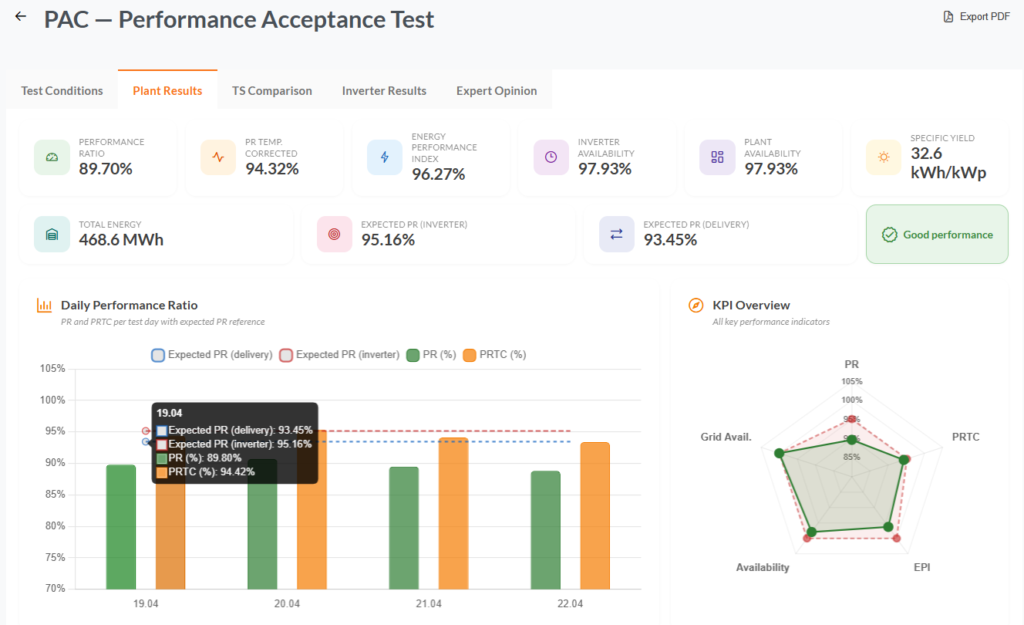Click the back arrow beside PAC title
1024x625 pixels.
21,17
